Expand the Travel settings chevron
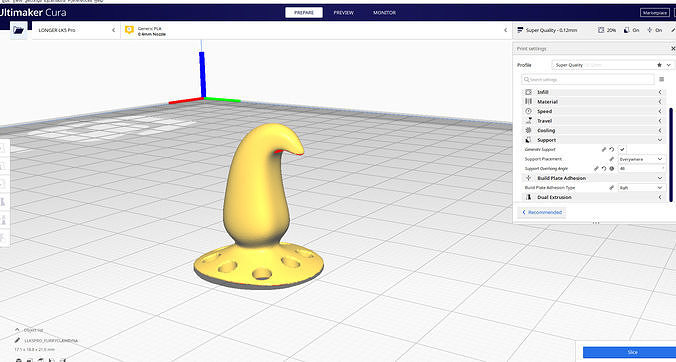Screen dimensions: 676x362 [x=660, y=121]
